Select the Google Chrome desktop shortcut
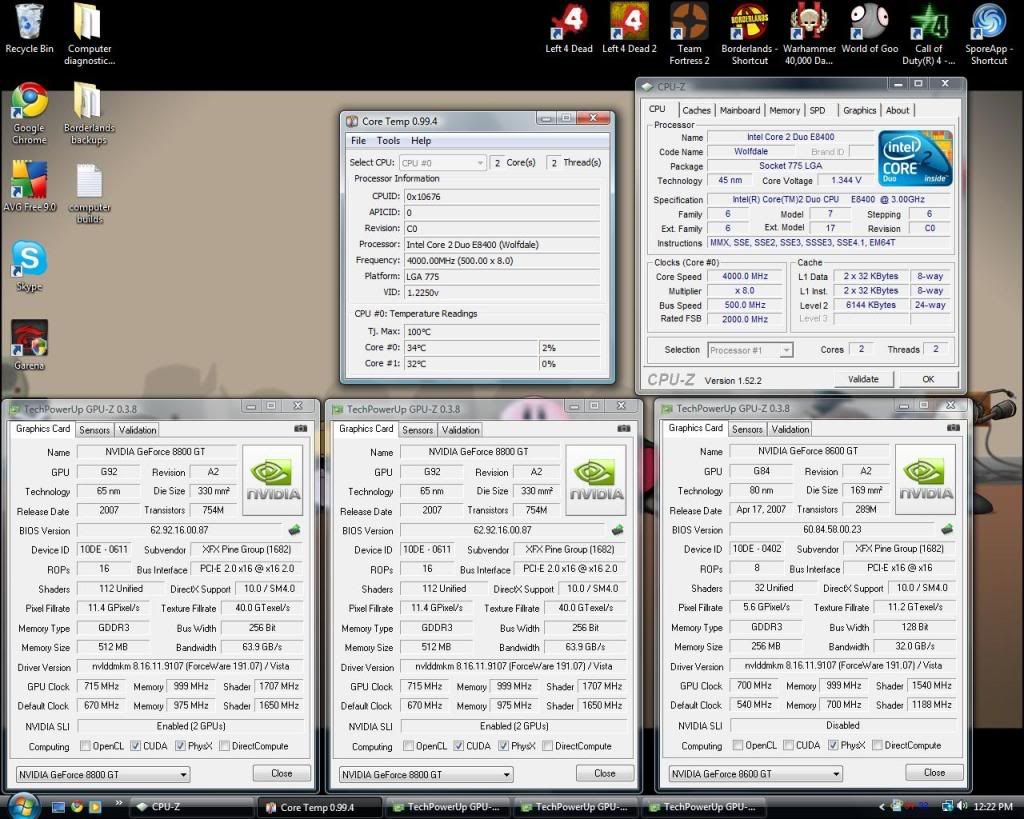Image resolution: width=1024 pixels, height=819 pixels. click(29, 113)
